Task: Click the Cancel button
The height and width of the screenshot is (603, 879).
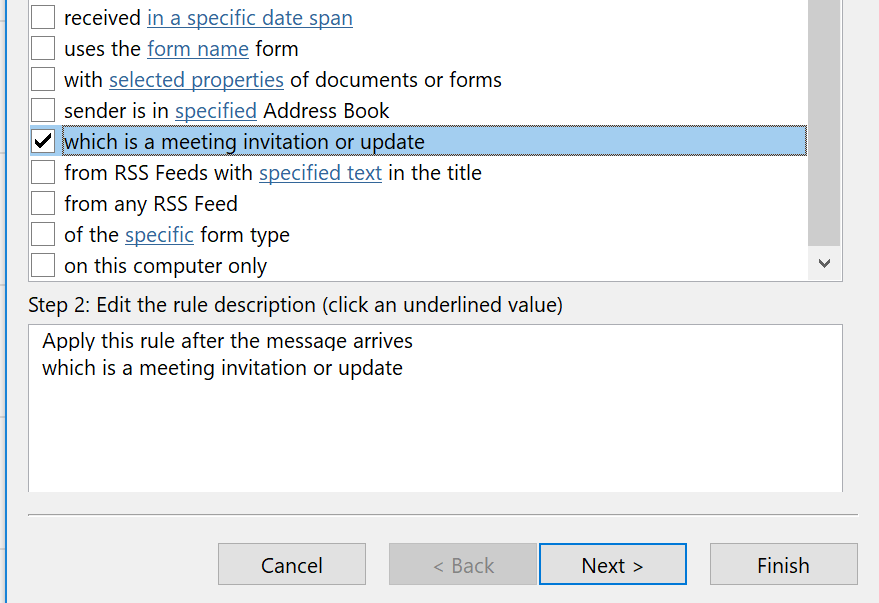Action: [x=292, y=564]
